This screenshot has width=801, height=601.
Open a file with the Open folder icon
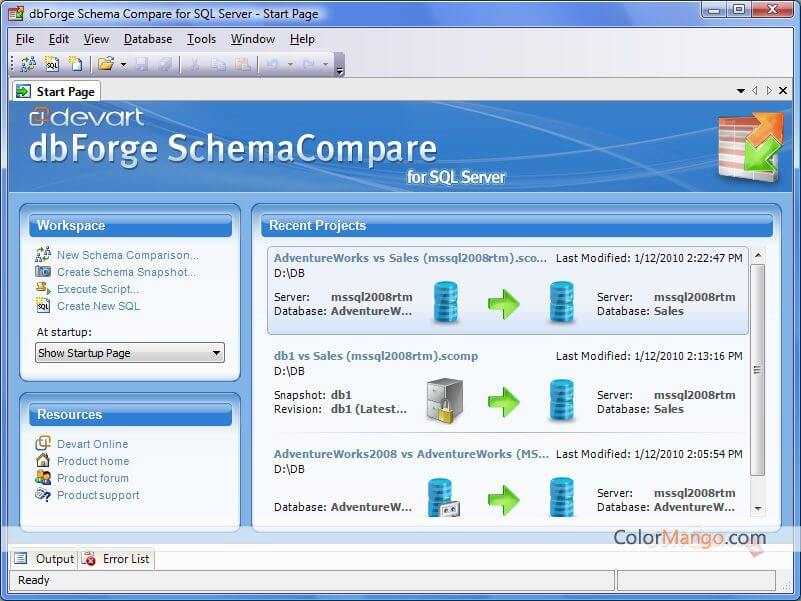105,64
